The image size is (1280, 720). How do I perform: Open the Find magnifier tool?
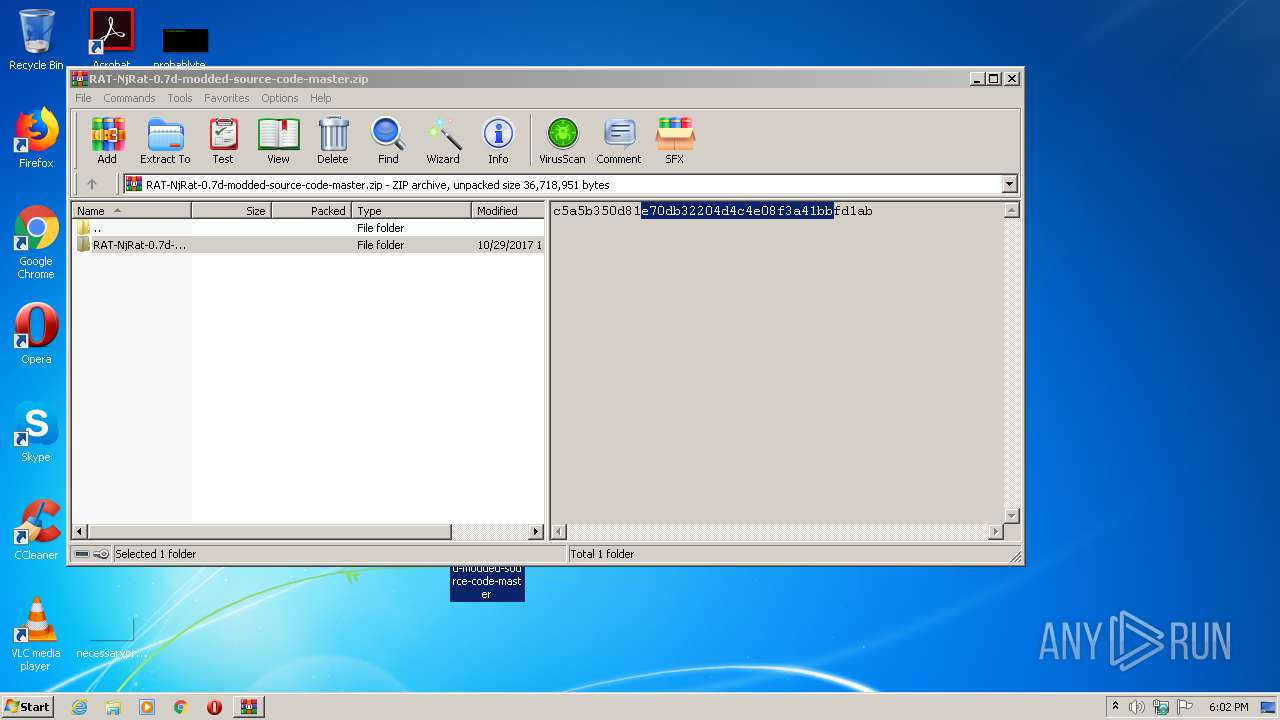point(388,140)
